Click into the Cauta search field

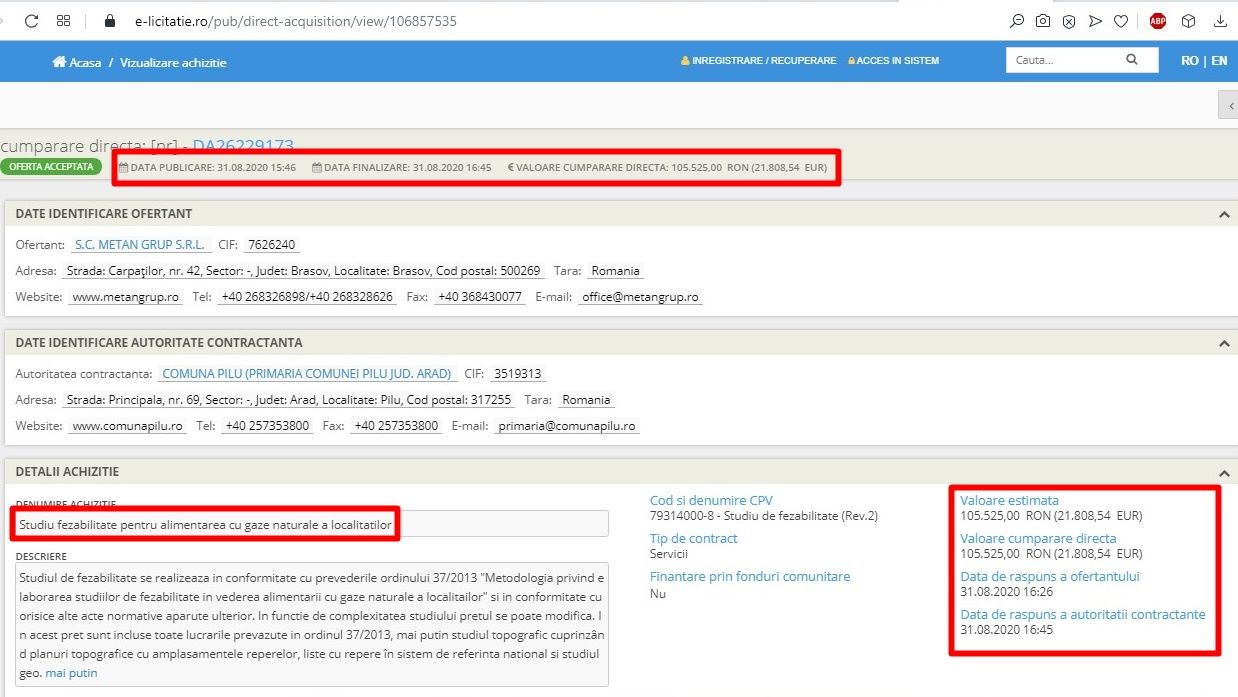coord(1065,60)
